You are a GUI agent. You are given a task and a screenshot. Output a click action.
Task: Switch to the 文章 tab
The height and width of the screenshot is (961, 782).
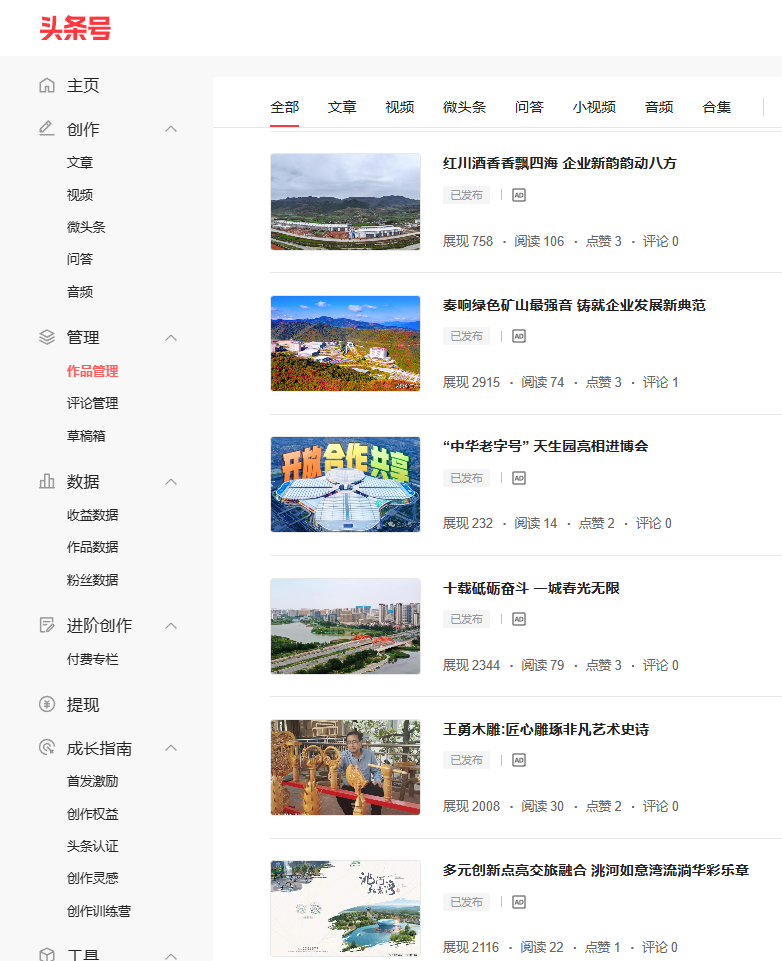342,107
